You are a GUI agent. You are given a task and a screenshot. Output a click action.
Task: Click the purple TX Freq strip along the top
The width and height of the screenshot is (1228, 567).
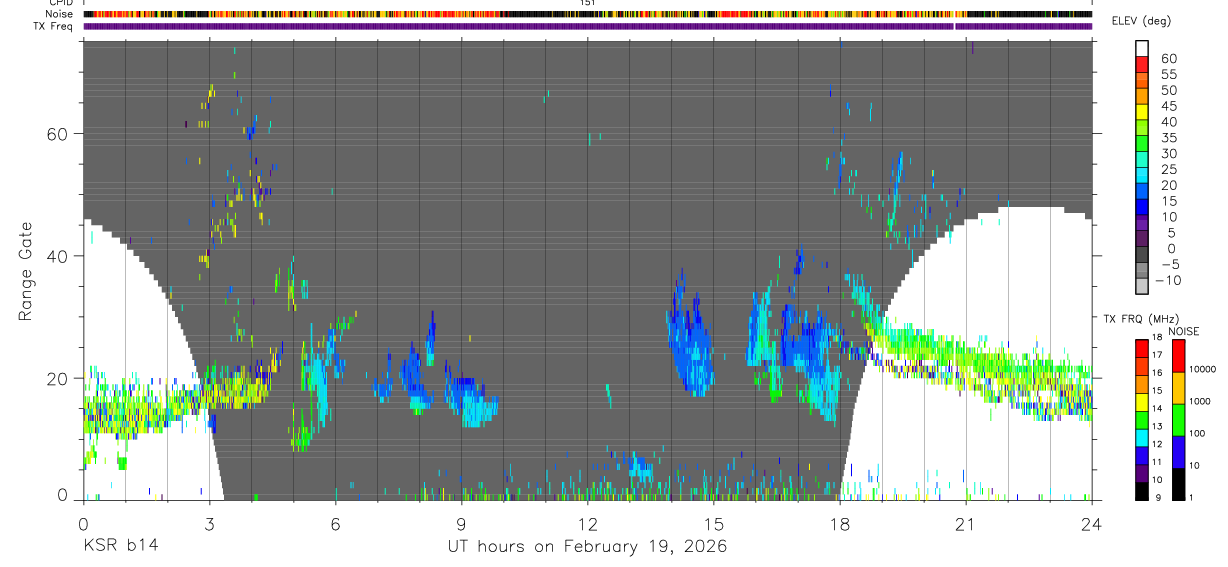[x=587, y=26]
